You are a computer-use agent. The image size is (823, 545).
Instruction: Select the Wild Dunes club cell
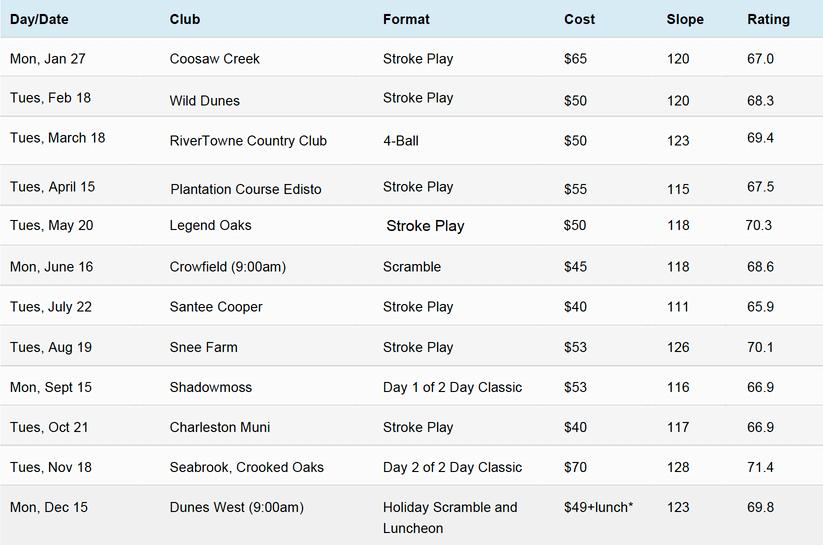[x=205, y=101]
